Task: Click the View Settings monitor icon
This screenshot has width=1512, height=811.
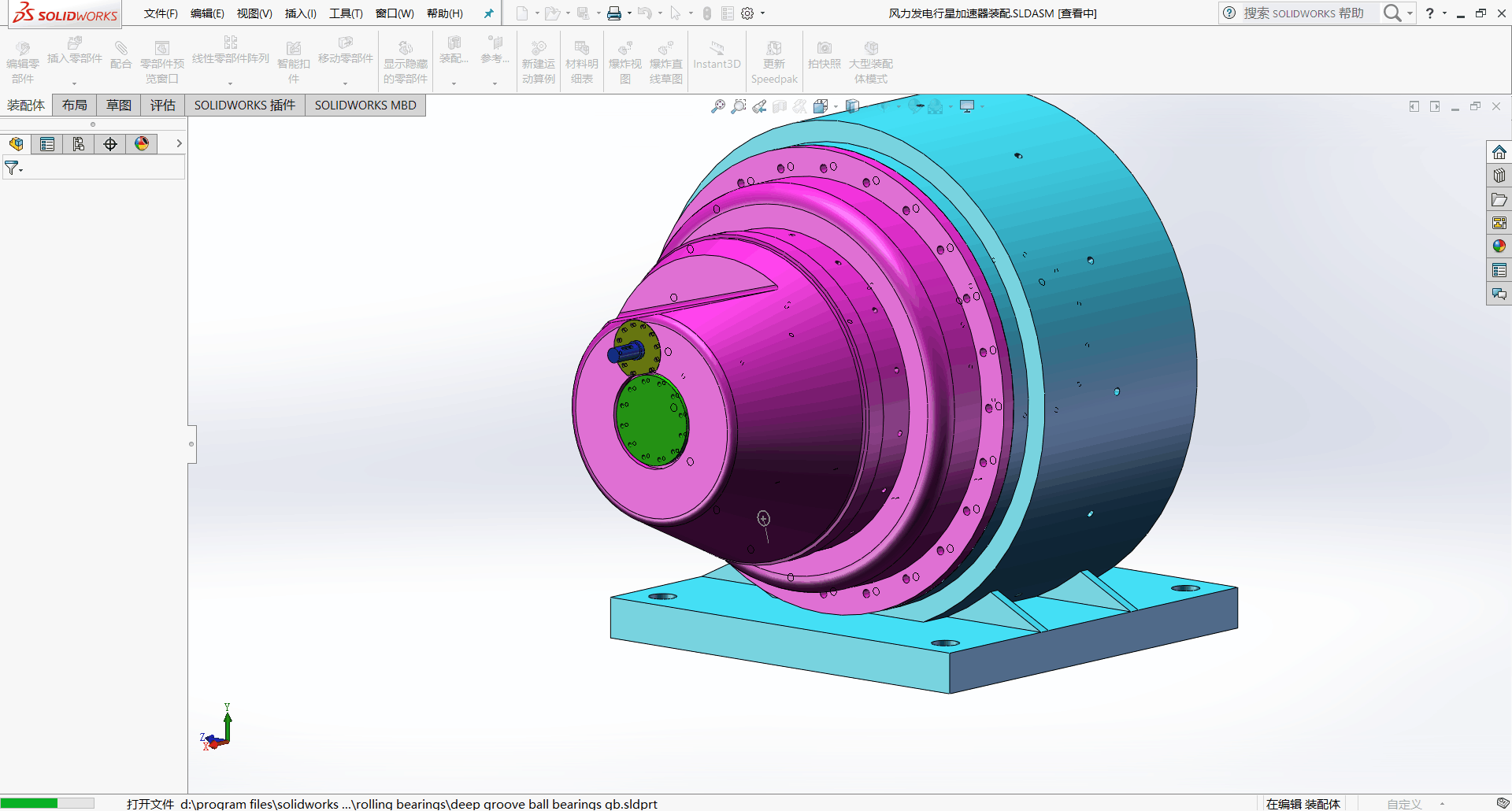Action: (967, 106)
